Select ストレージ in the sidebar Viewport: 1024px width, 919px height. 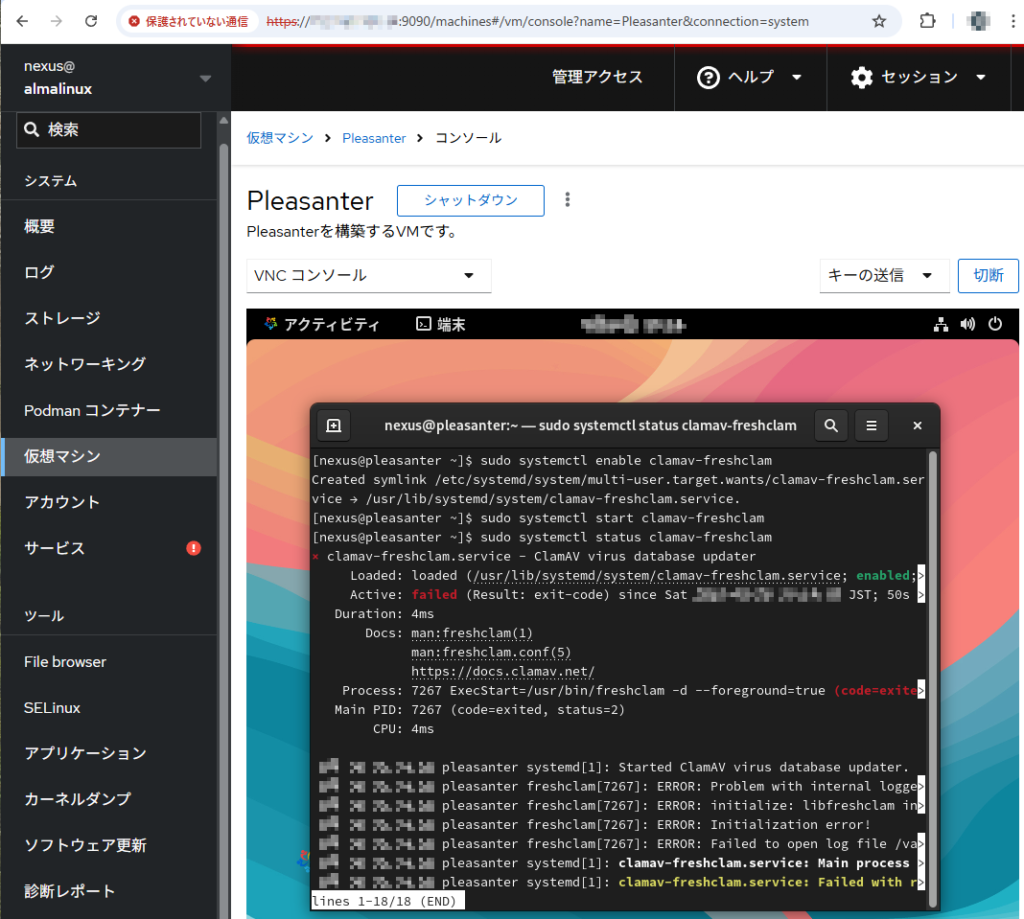62,318
